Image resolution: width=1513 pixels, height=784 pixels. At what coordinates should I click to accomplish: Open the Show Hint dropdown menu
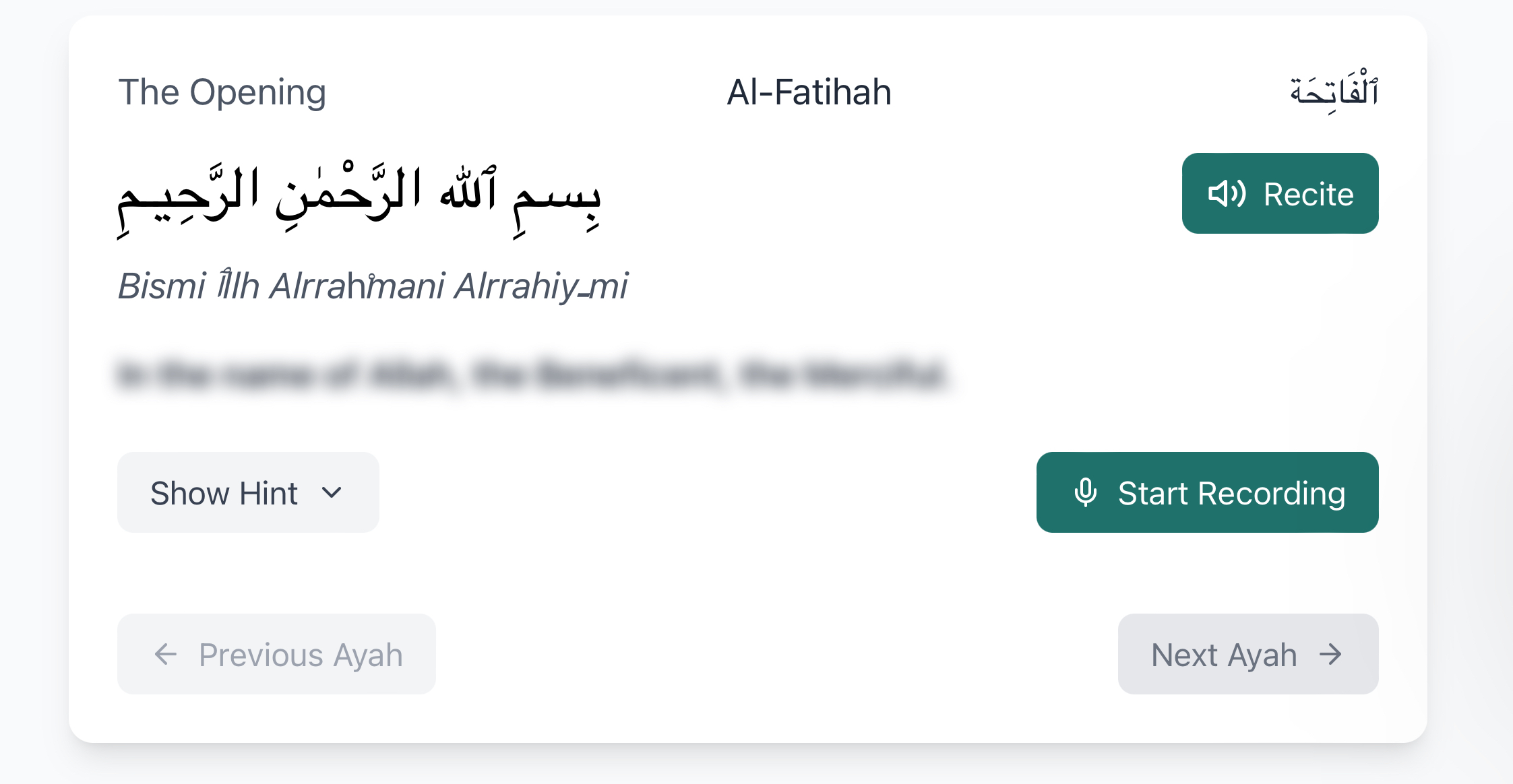point(247,492)
